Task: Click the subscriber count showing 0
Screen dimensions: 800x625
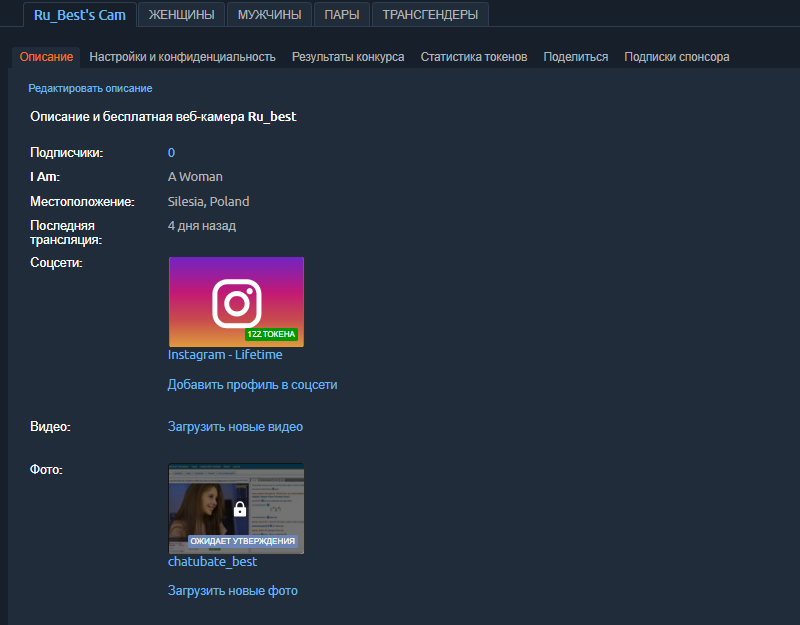Action: (x=170, y=152)
